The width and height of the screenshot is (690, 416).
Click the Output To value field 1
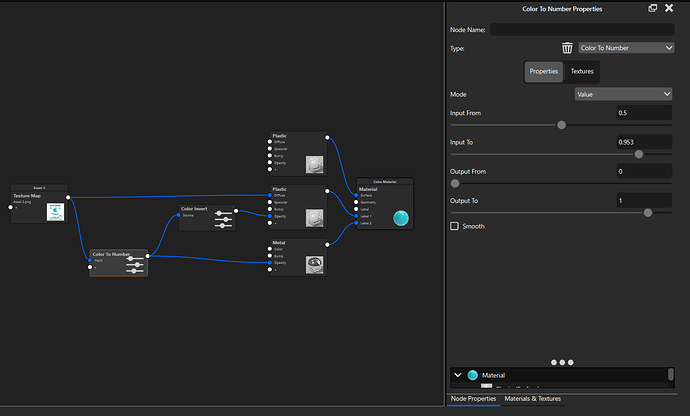pyautogui.click(x=644, y=201)
